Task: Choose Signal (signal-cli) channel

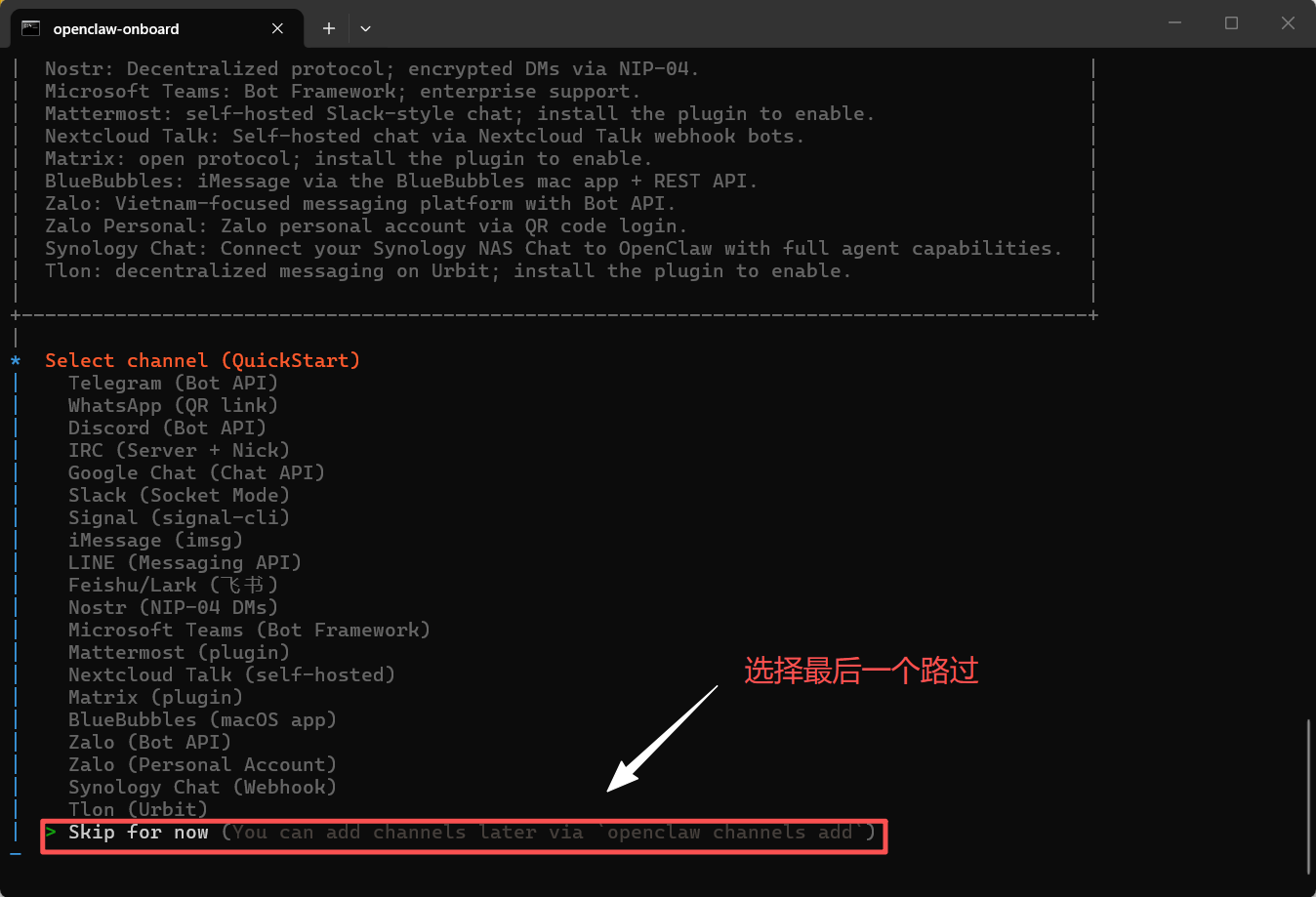Action: (x=179, y=517)
